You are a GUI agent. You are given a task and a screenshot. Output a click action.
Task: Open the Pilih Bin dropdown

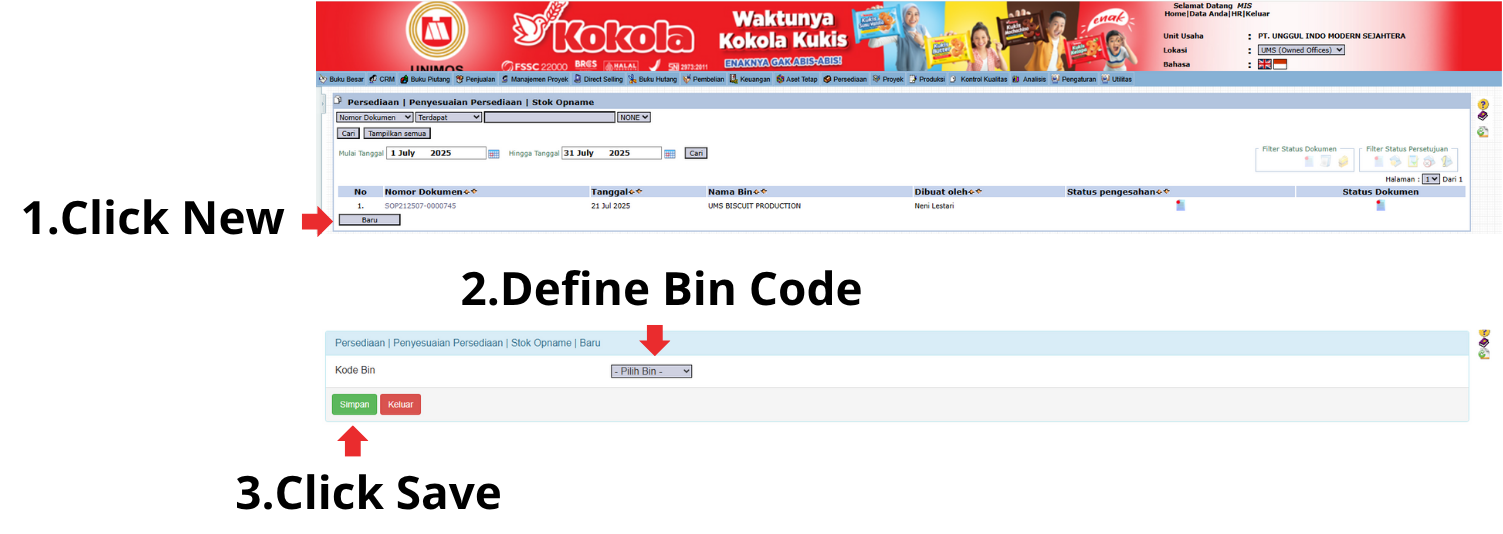click(x=651, y=371)
